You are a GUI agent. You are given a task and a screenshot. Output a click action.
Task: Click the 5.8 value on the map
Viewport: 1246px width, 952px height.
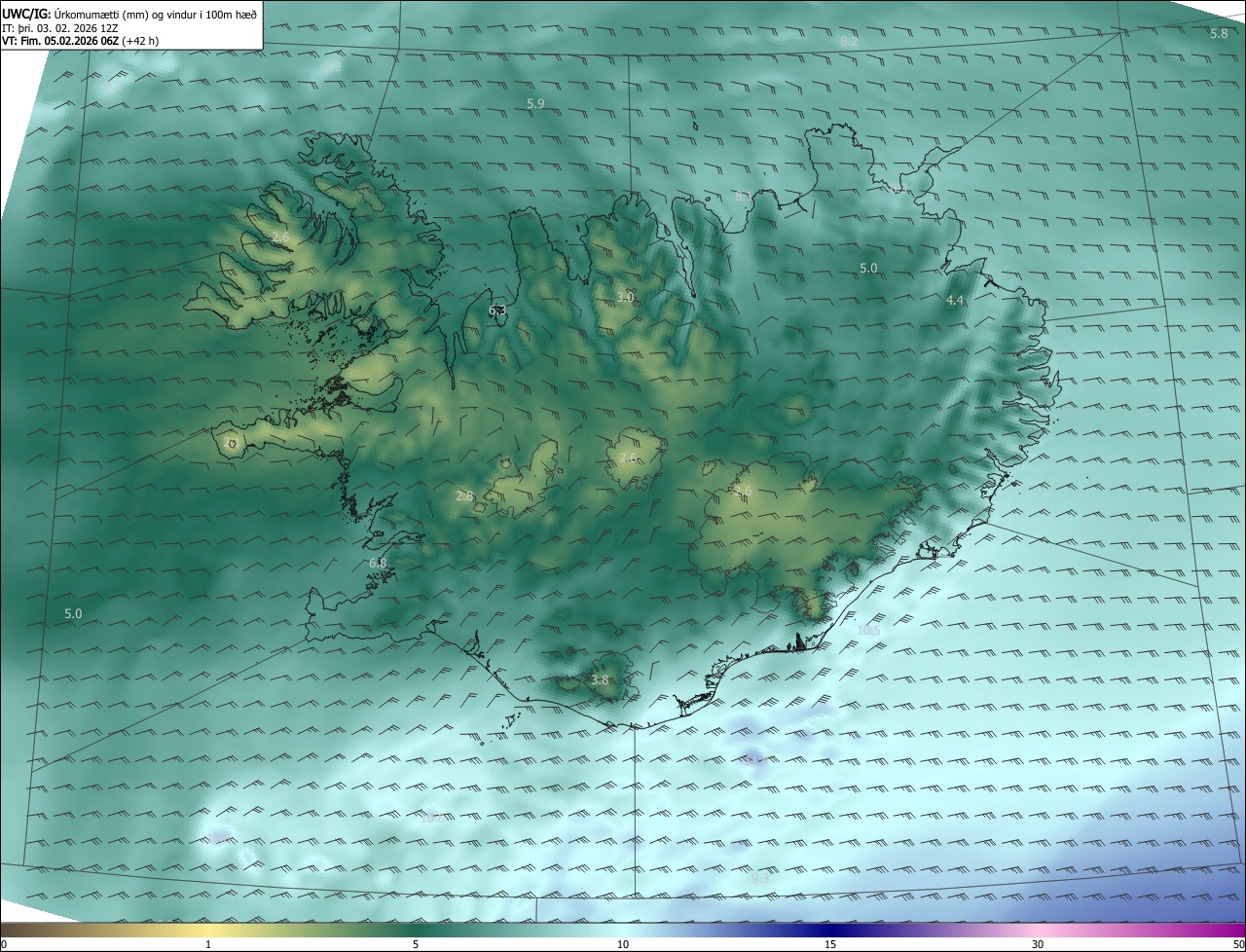[x=1219, y=33]
